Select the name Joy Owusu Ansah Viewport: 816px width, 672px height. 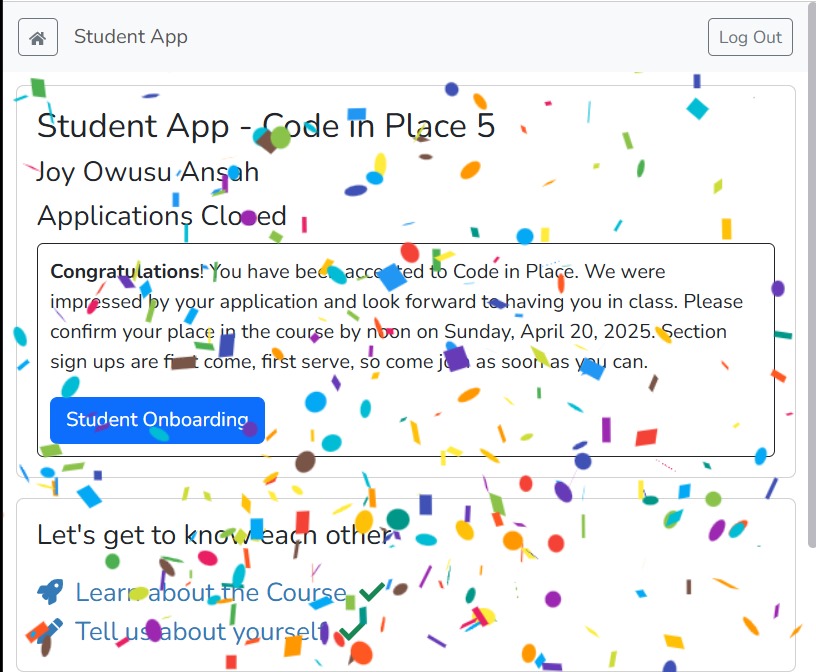(148, 172)
